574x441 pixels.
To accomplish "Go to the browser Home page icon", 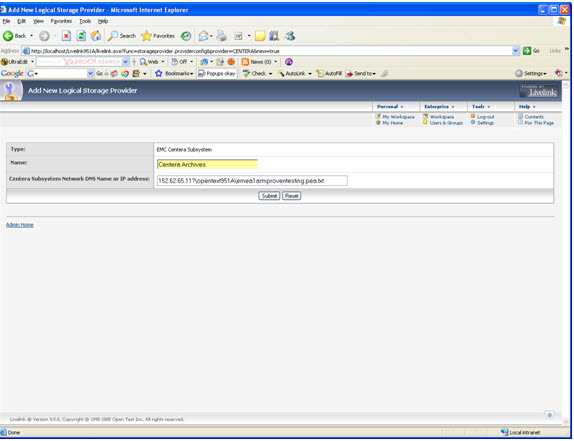I will tap(96, 36).
